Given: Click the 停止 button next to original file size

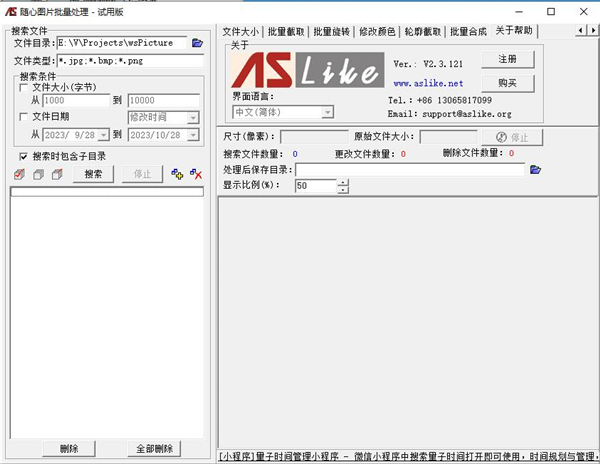Looking at the screenshot, I should point(512,137).
